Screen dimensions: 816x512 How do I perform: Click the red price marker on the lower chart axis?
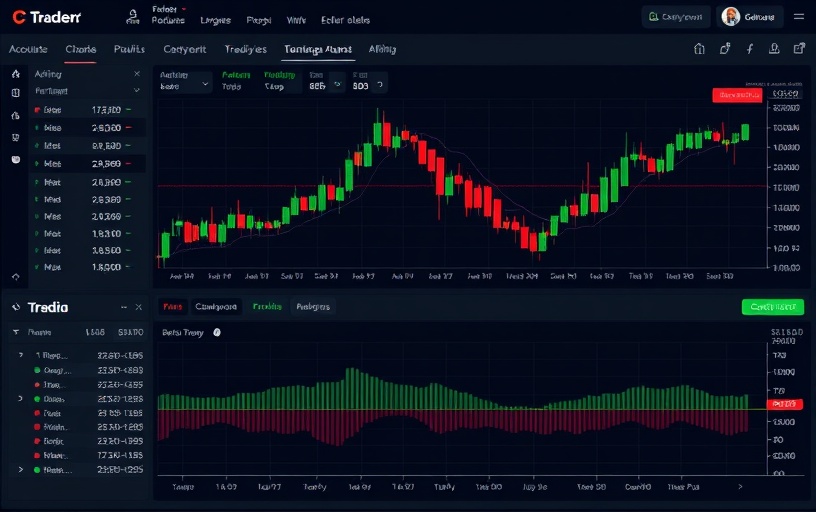pos(784,403)
